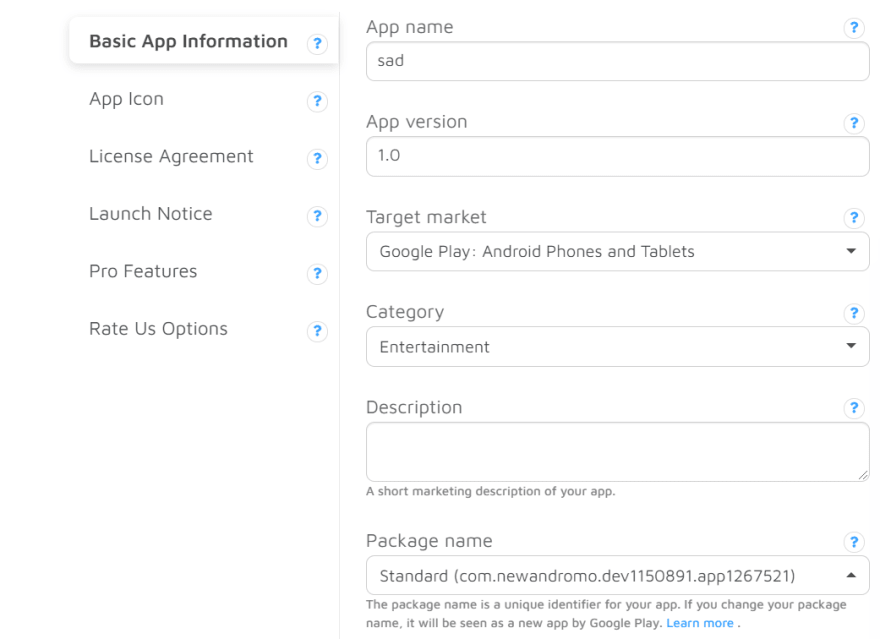Open help icon next to App Icon

[317, 101]
